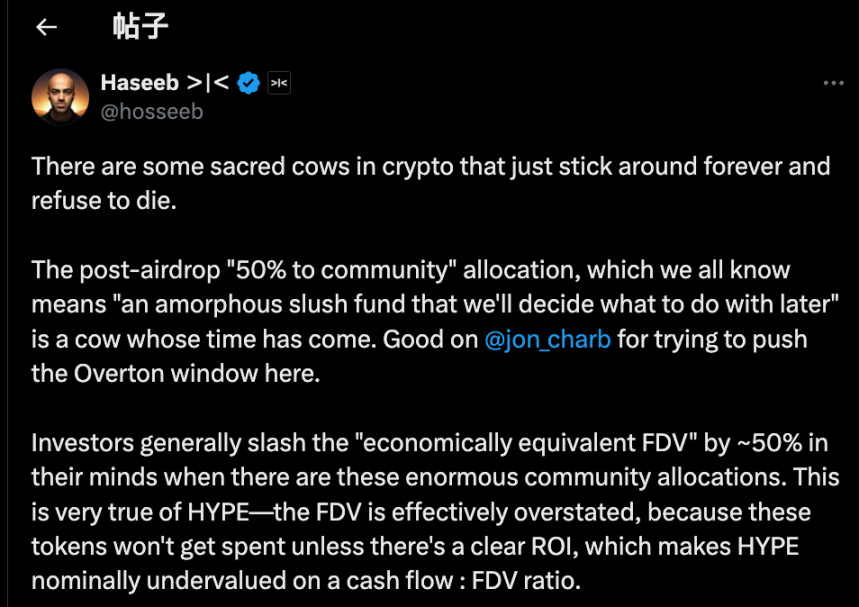Click the 'sacred cows in crypto' first line
Image resolution: width=859 pixels, height=607 pixels.
pos(430,165)
